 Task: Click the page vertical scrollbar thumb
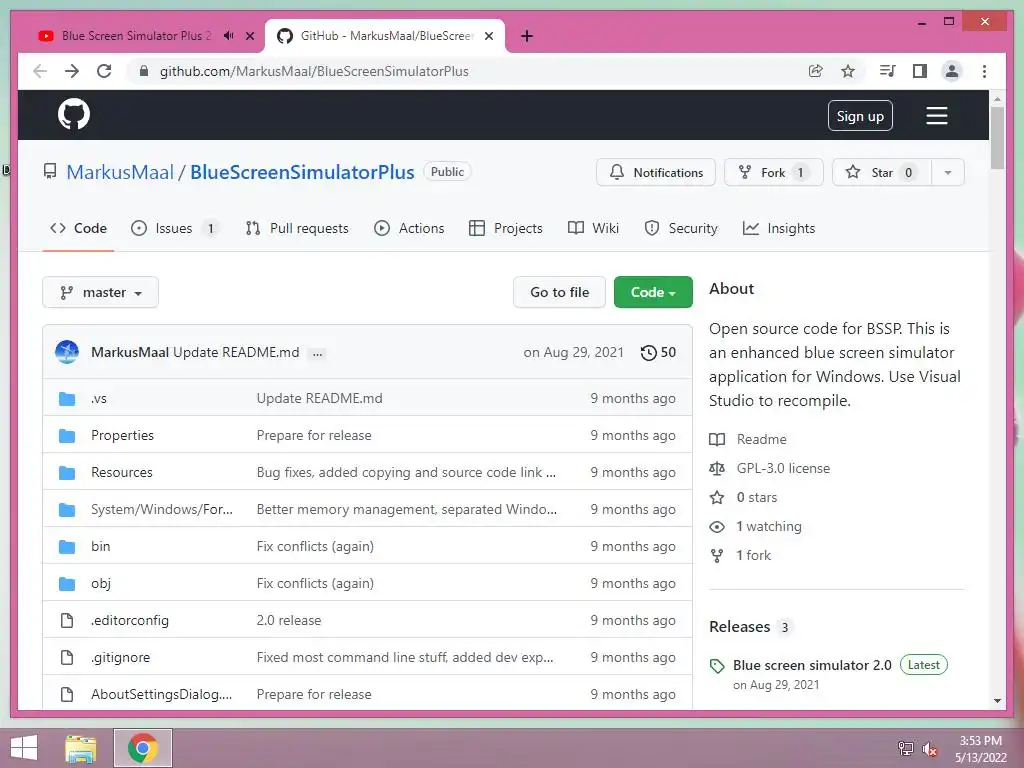(x=997, y=137)
